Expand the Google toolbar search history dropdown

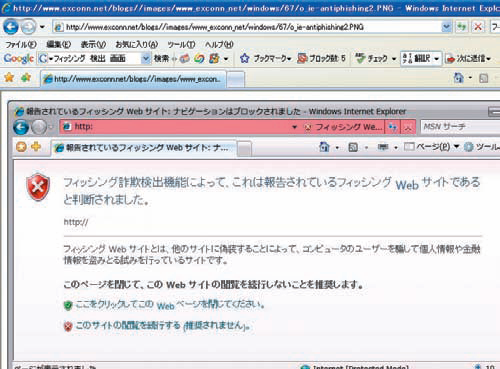pos(146,59)
